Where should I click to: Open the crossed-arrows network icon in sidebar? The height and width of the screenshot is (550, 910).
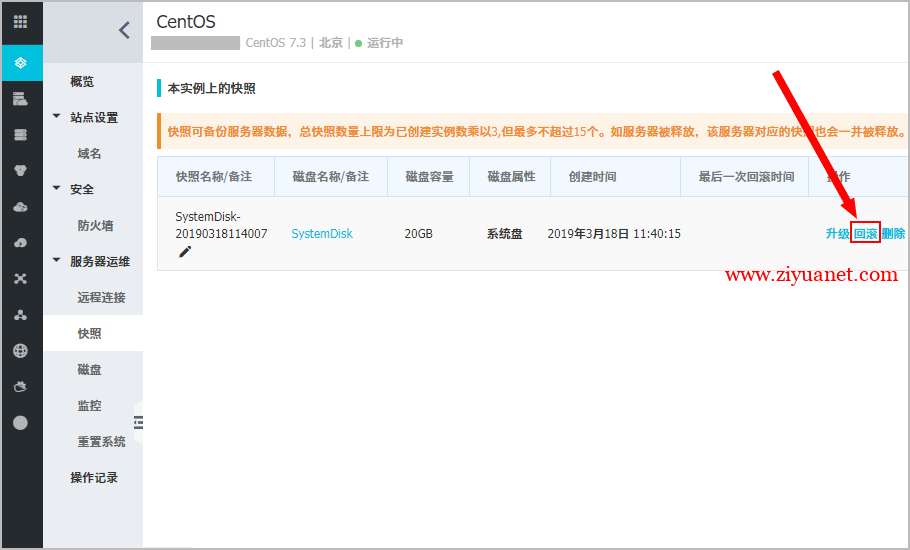click(20, 279)
